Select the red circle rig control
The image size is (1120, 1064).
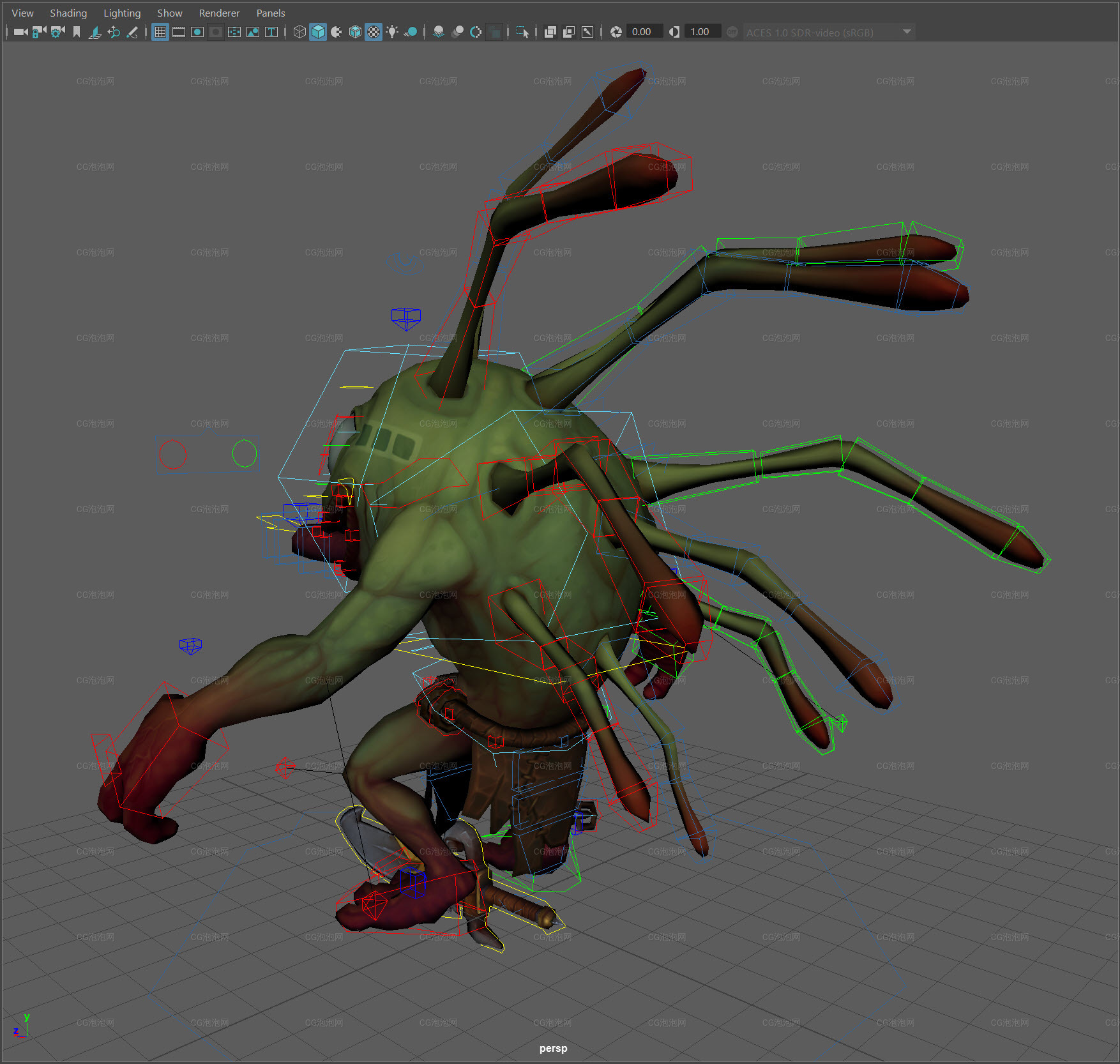(172, 454)
